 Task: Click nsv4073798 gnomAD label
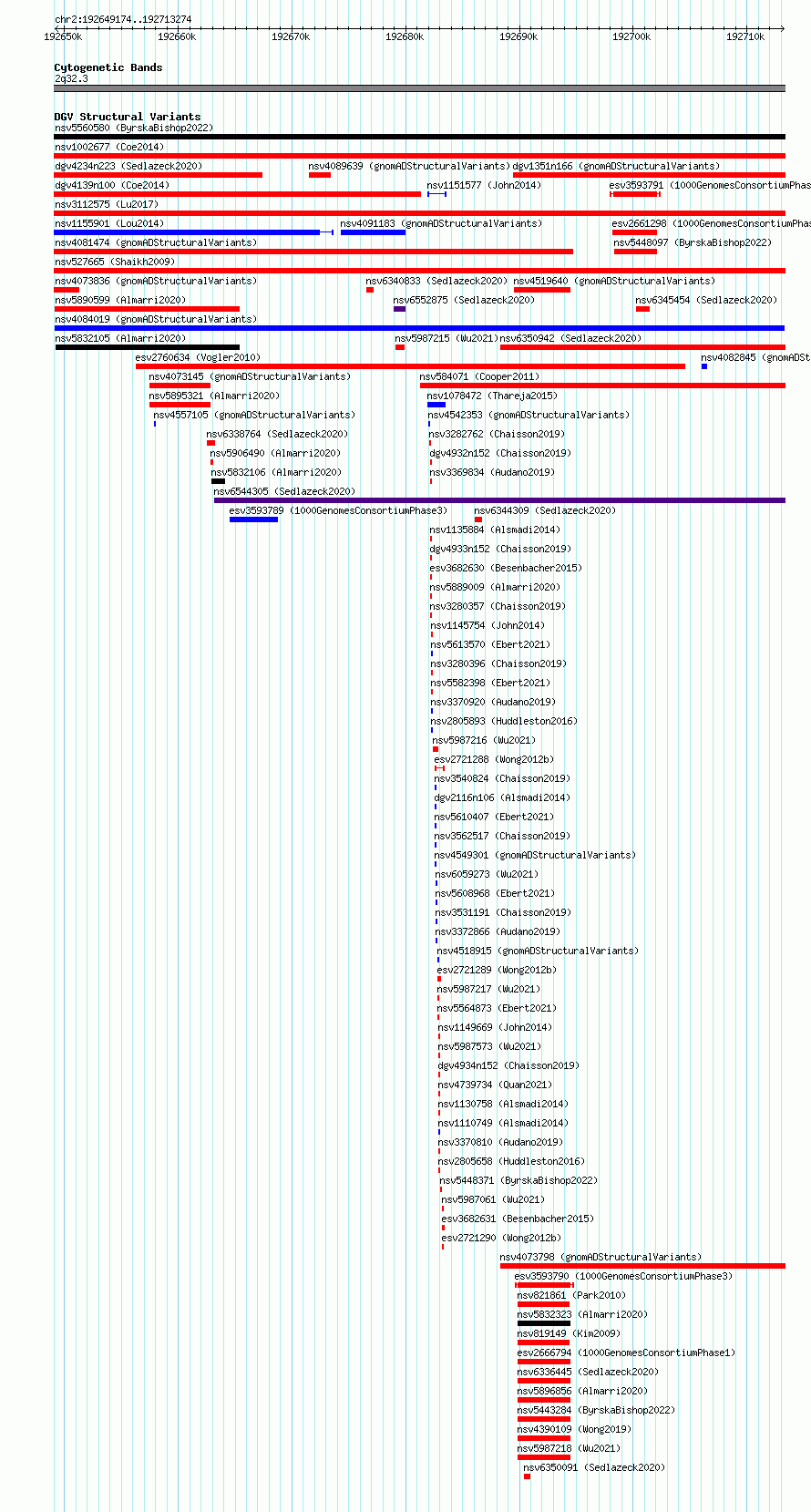(x=601, y=1258)
